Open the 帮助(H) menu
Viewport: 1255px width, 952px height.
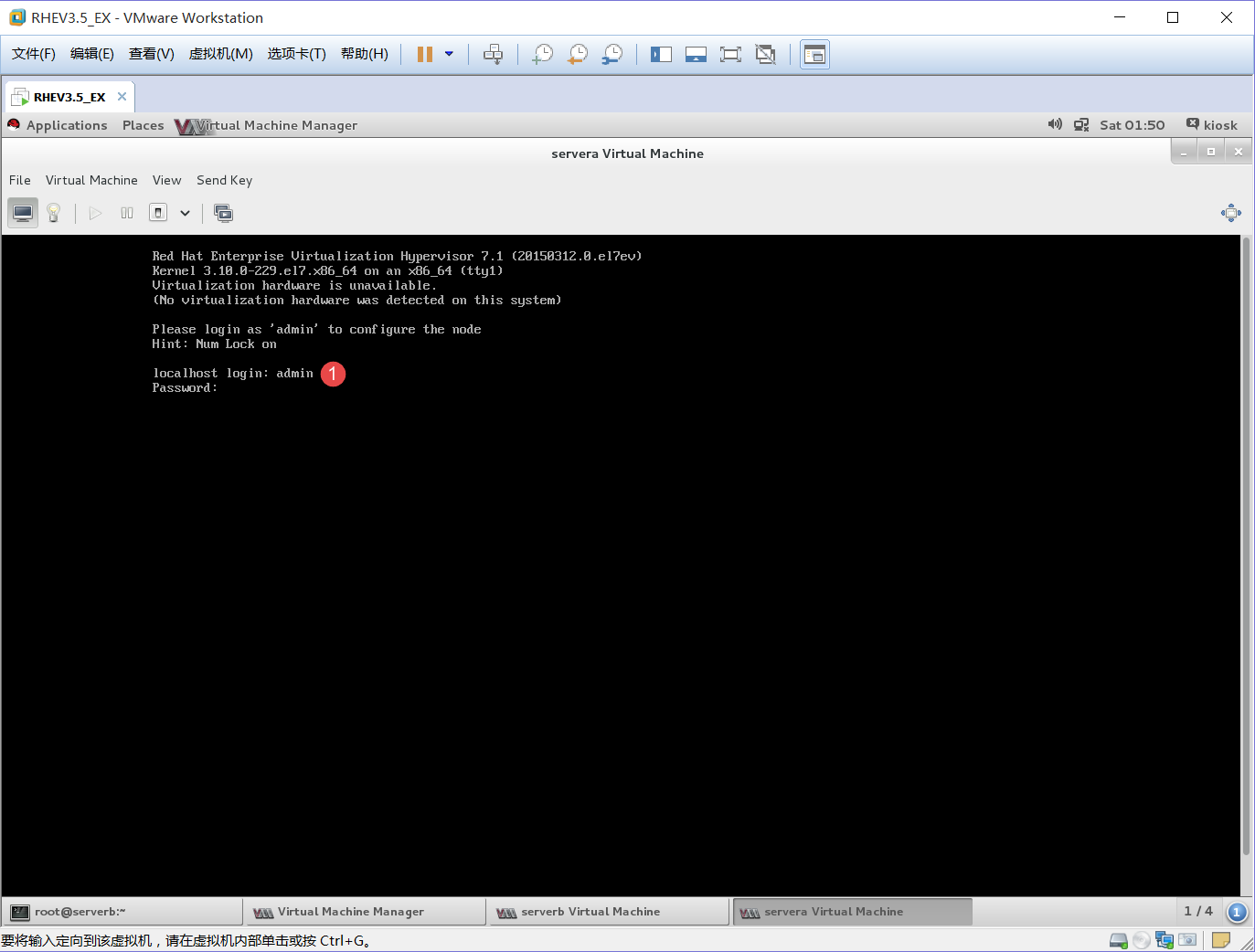pos(365,54)
